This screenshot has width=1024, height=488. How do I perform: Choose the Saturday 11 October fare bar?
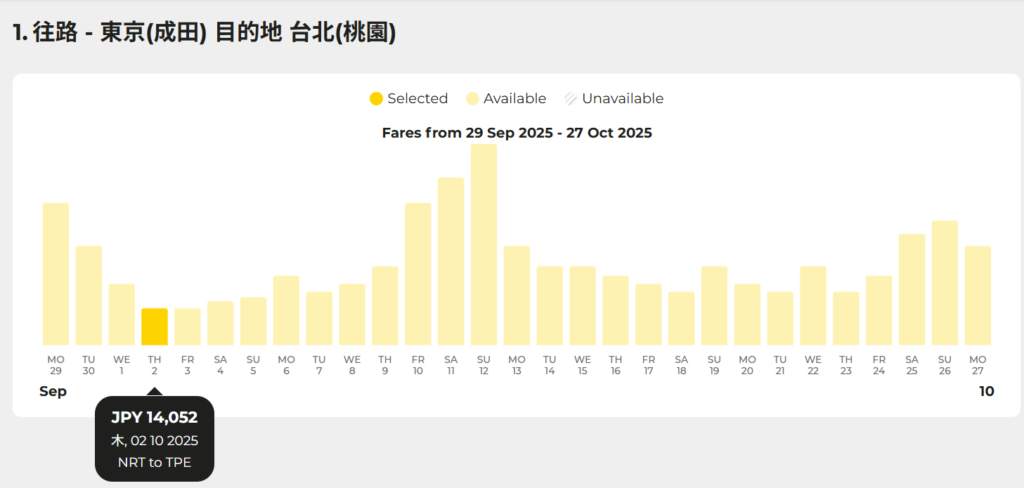[451, 261]
